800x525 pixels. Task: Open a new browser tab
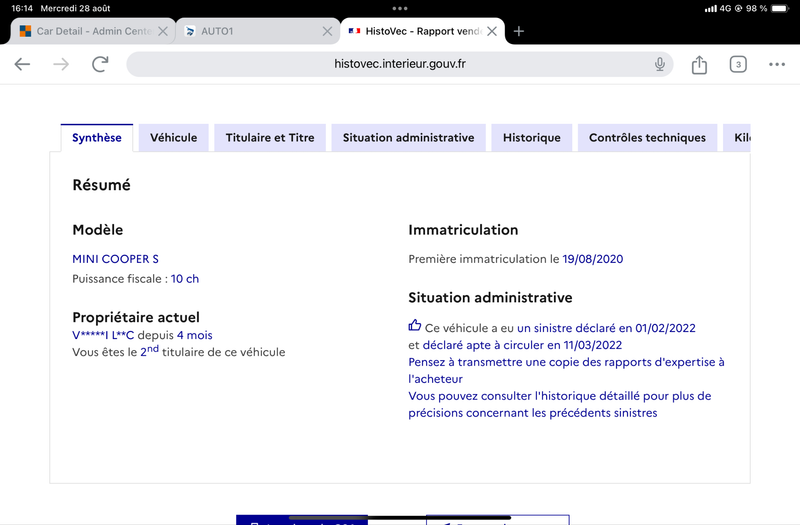tap(519, 31)
